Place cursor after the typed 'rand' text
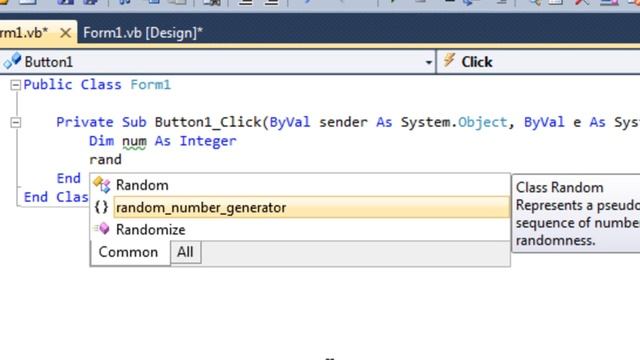 pyautogui.click(x=122, y=160)
